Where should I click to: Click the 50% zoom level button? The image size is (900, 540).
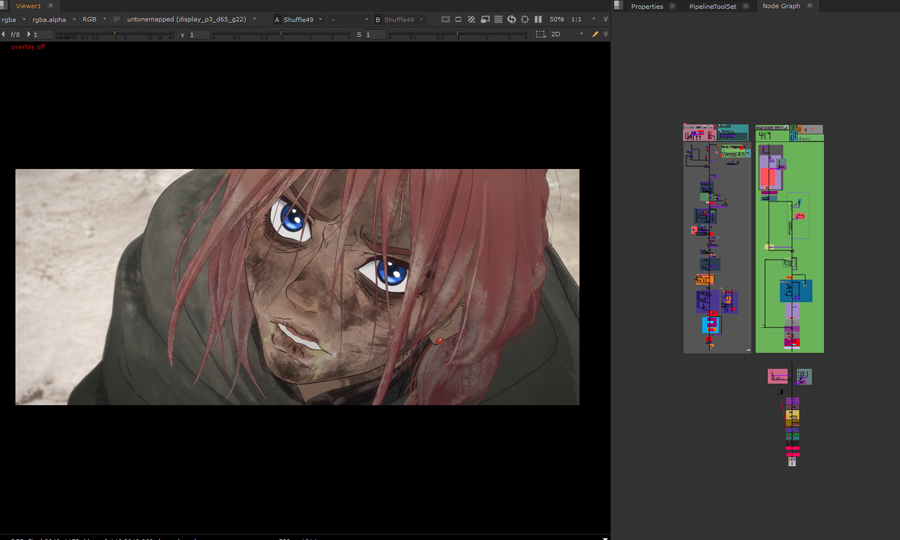coord(556,19)
